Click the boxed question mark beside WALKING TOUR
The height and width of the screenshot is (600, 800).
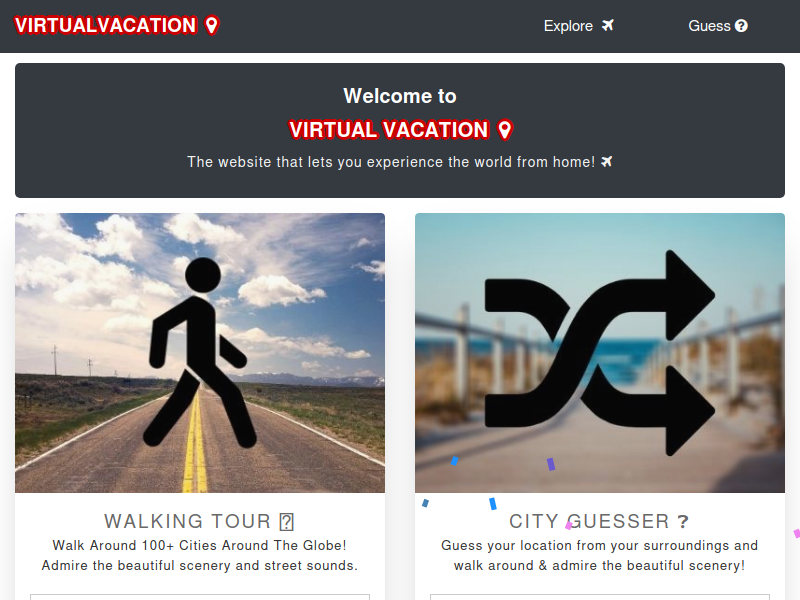[x=287, y=521]
